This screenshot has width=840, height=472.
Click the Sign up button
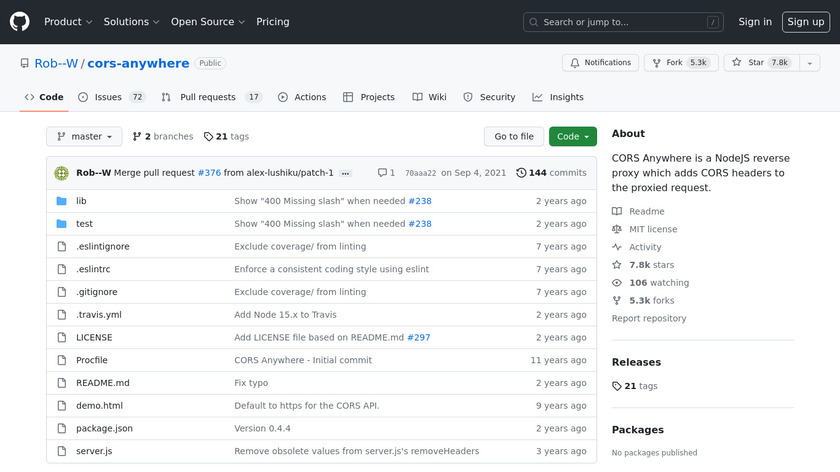click(x=806, y=22)
